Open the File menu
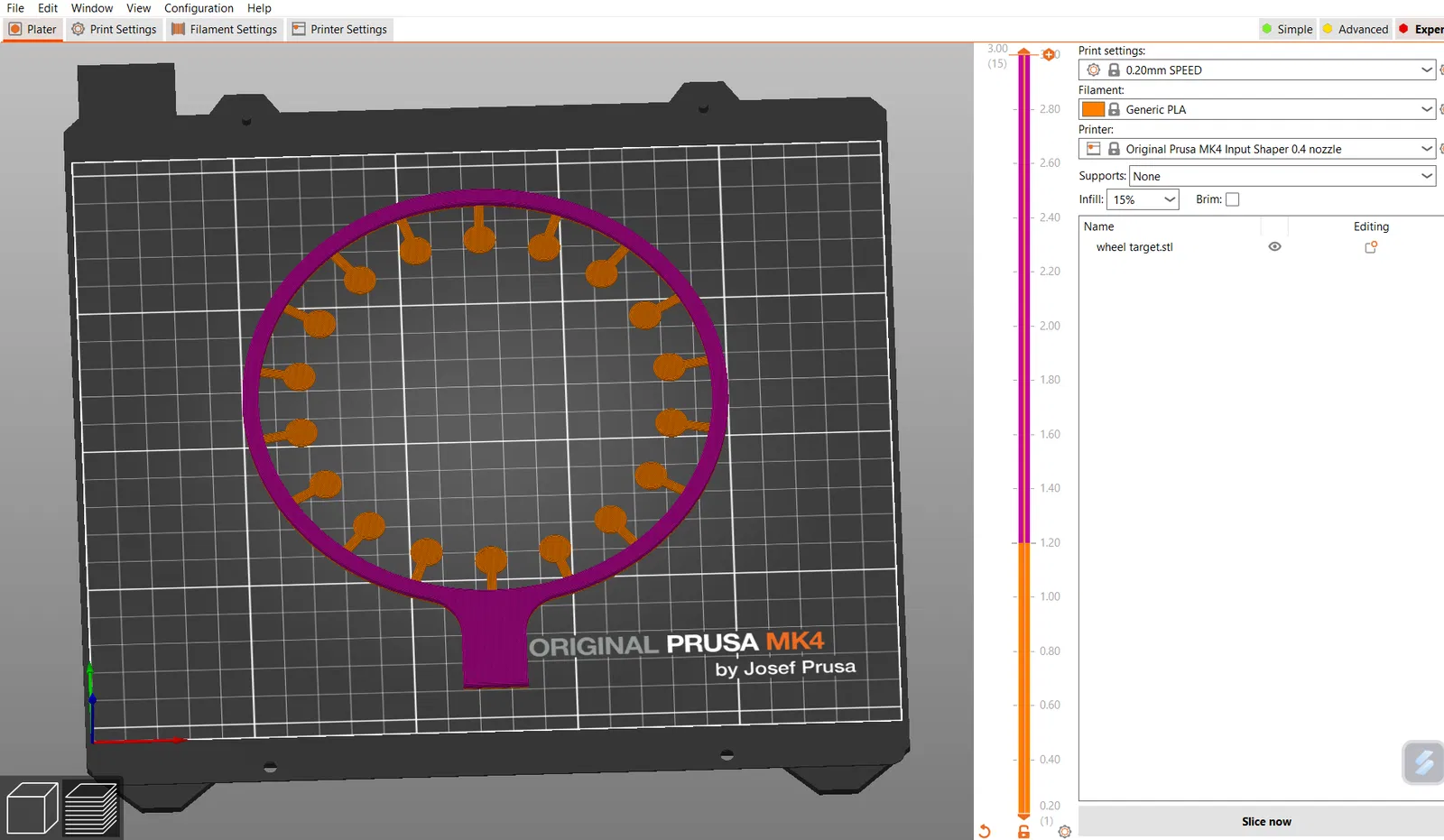The image size is (1444, 840). tap(15, 8)
